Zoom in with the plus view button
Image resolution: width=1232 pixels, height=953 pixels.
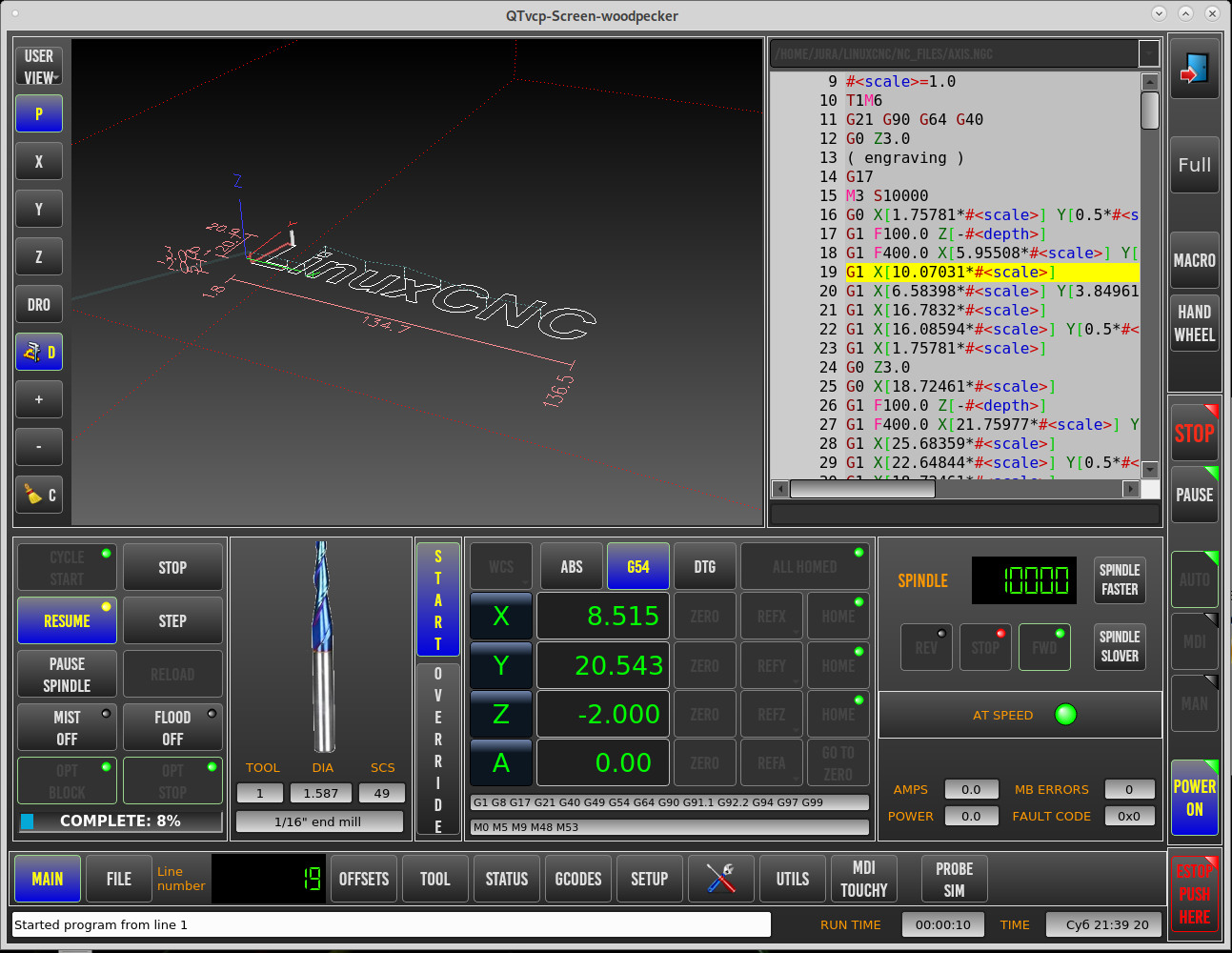point(39,399)
